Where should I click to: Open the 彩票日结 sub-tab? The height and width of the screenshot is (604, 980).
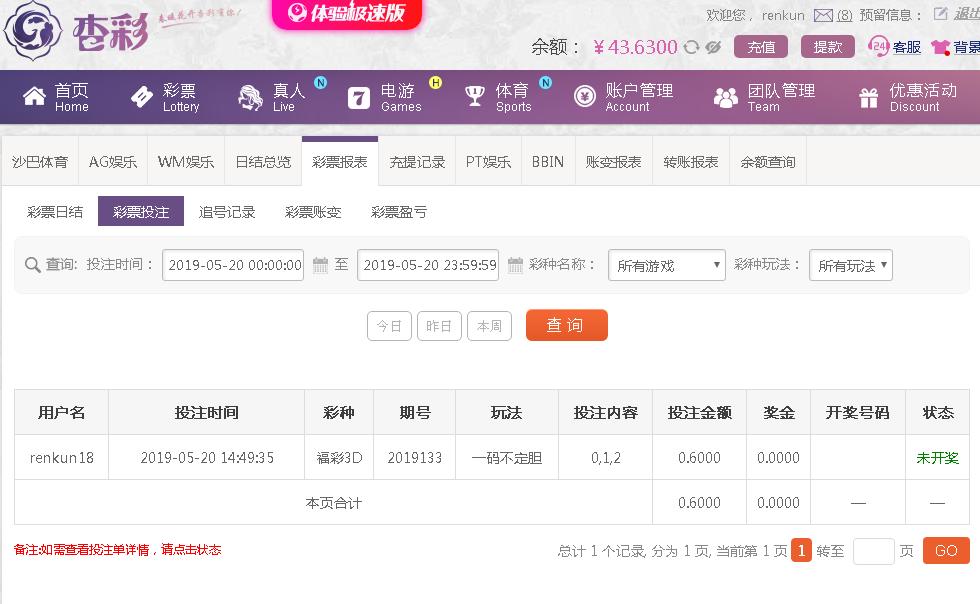55,212
